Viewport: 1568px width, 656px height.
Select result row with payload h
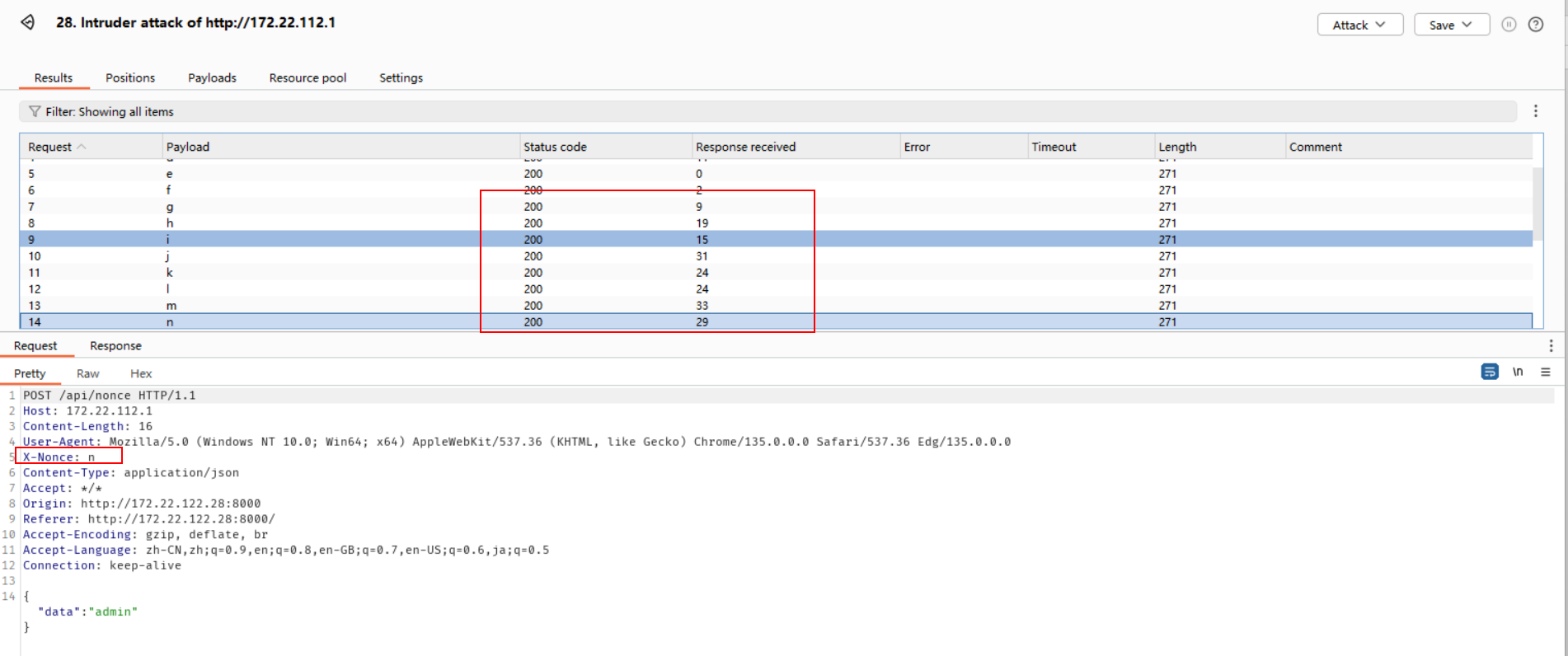[x=776, y=223]
